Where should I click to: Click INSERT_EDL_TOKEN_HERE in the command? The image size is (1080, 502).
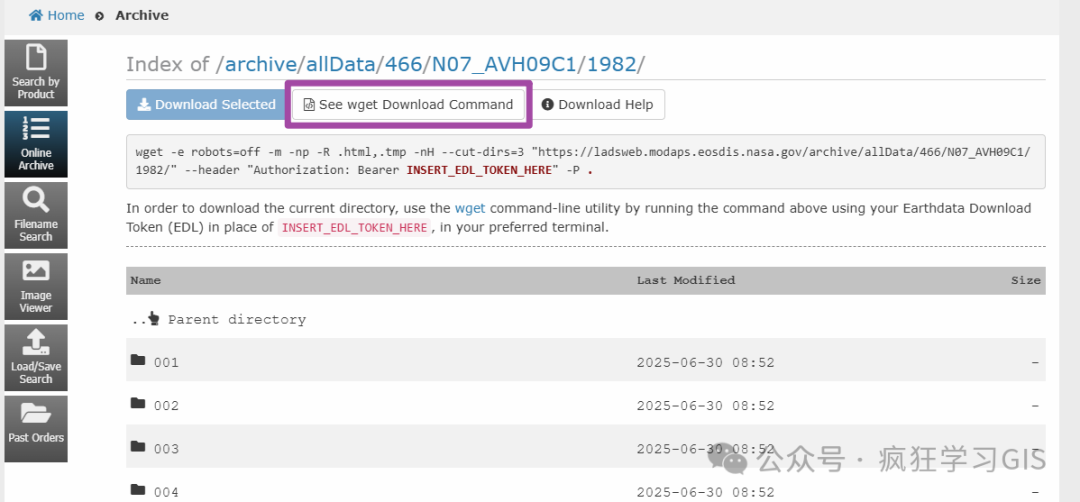479,170
